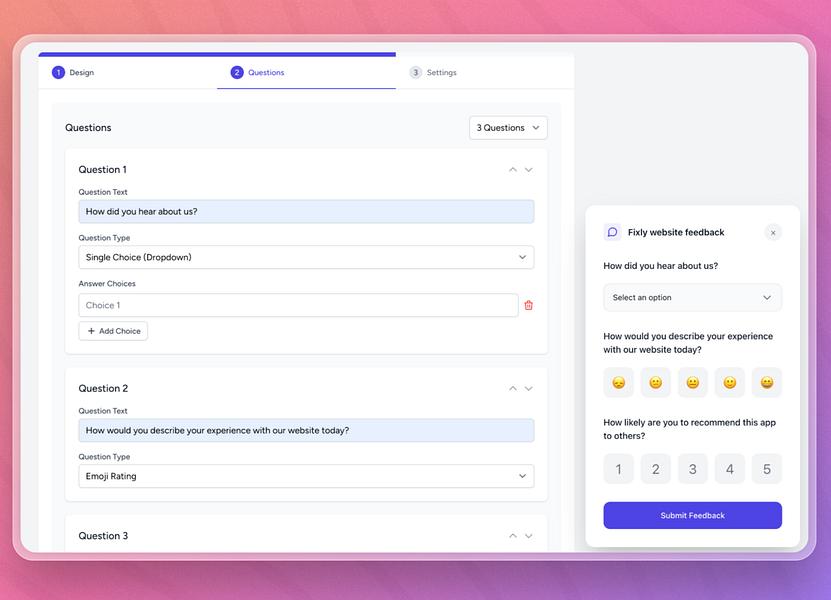Choose rating 2 for recommendation likelihood
This screenshot has height=600, width=831.
(x=656, y=469)
